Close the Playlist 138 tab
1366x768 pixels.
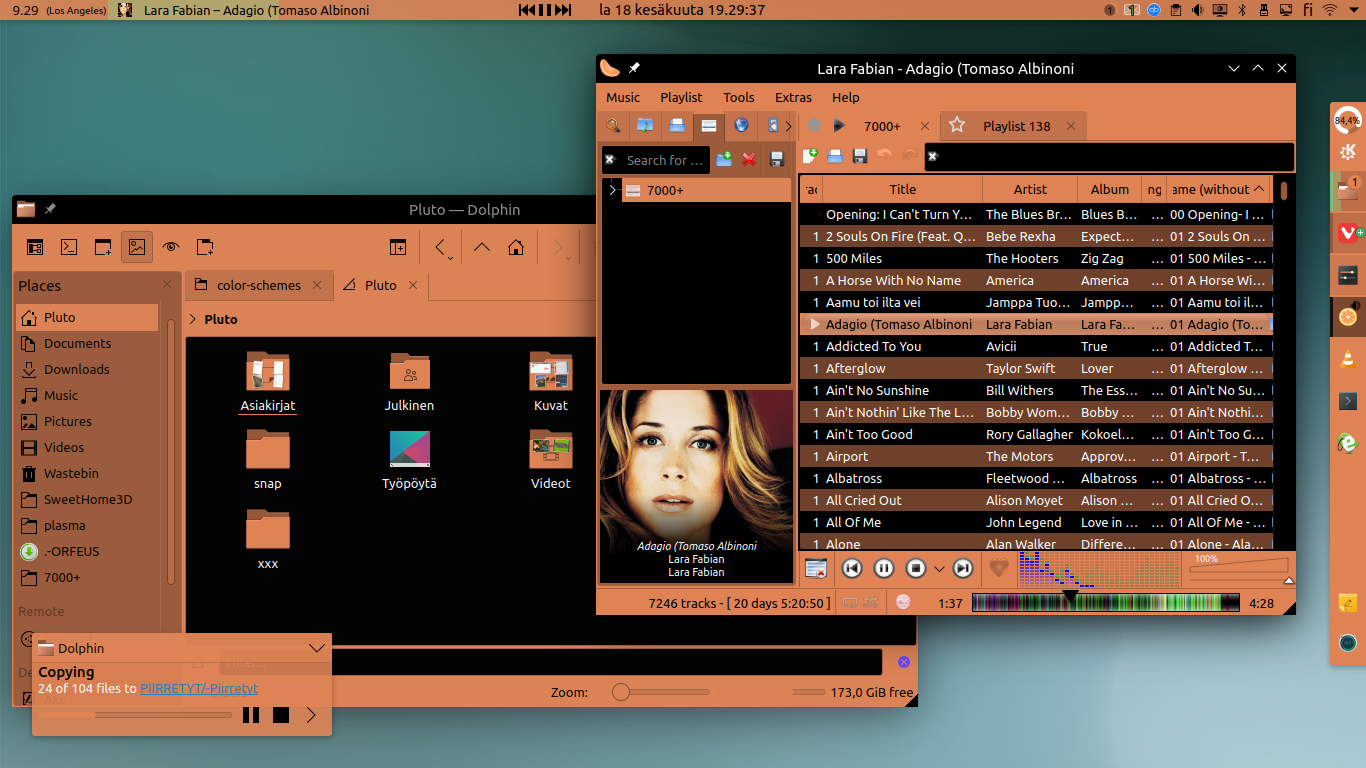pyautogui.click(x=1070, y=126)
